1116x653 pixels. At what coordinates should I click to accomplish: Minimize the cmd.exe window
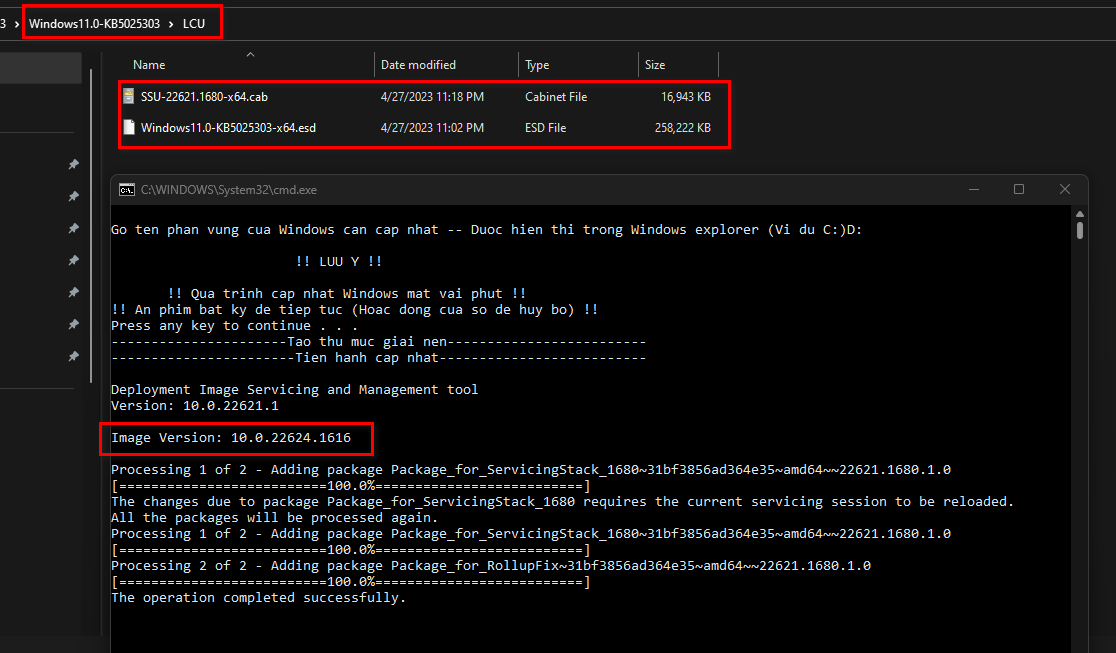pos(974,189)
